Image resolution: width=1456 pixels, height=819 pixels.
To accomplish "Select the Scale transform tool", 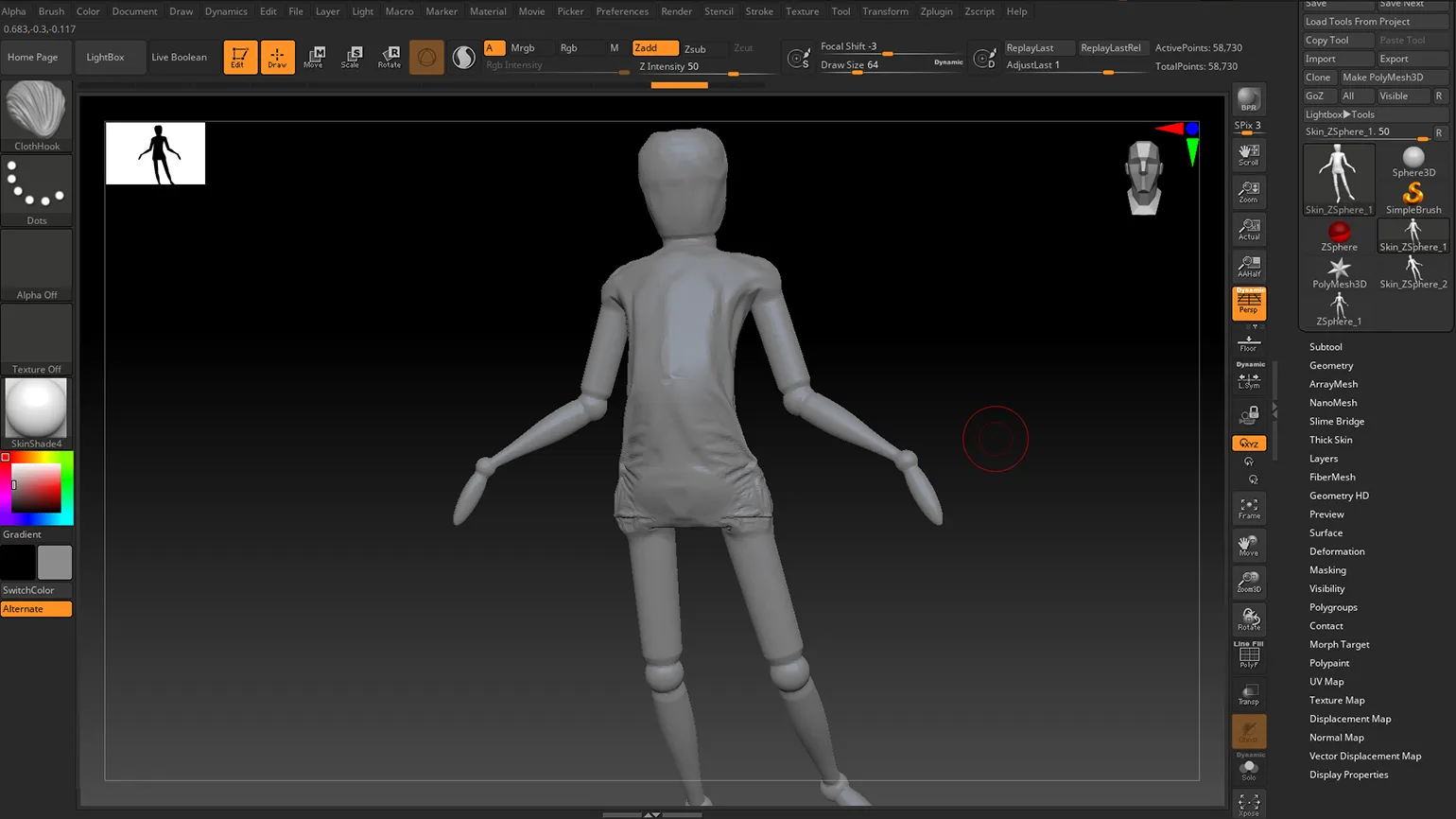I will pos(351,57).
